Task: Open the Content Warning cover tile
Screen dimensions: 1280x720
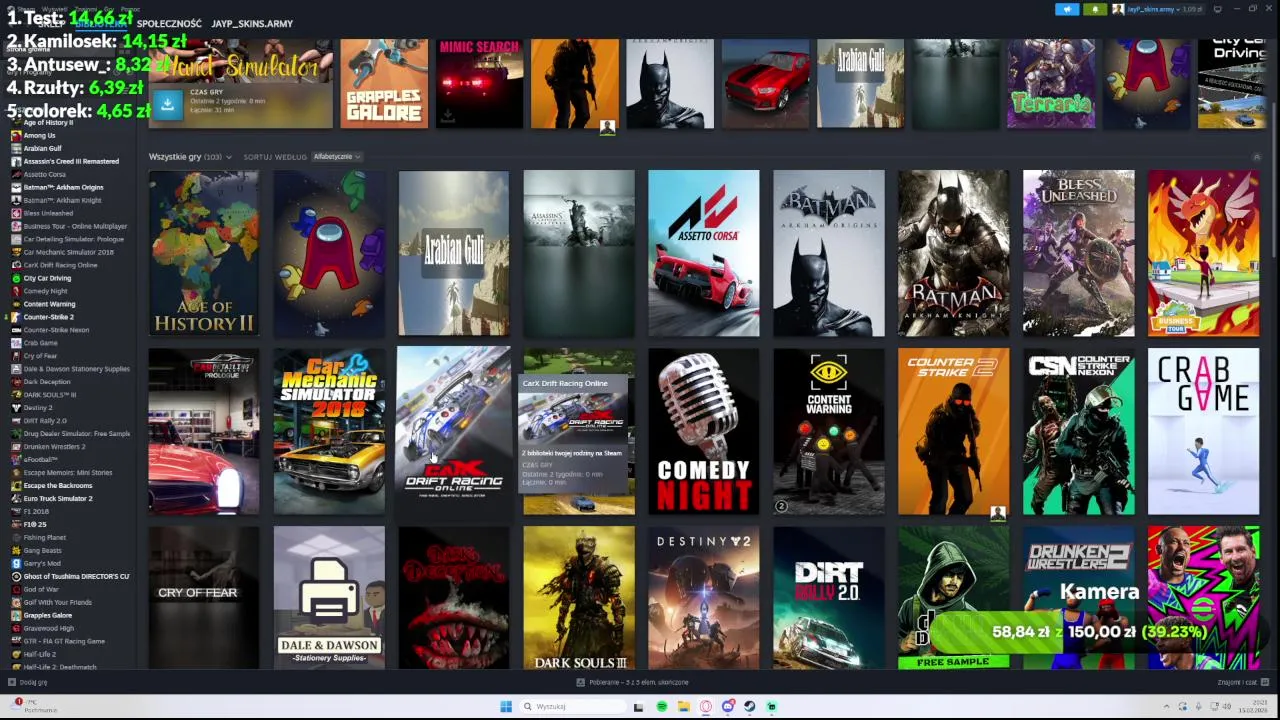Action: [x=829, y=431]
